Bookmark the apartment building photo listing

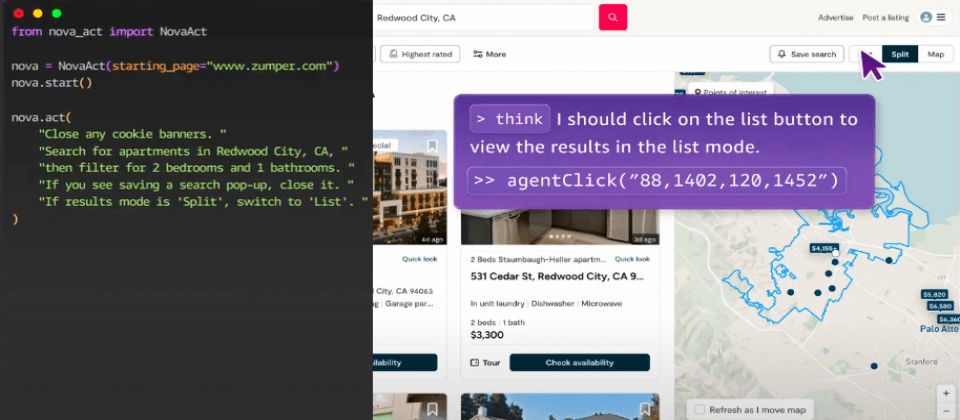[x=432, y=146]
